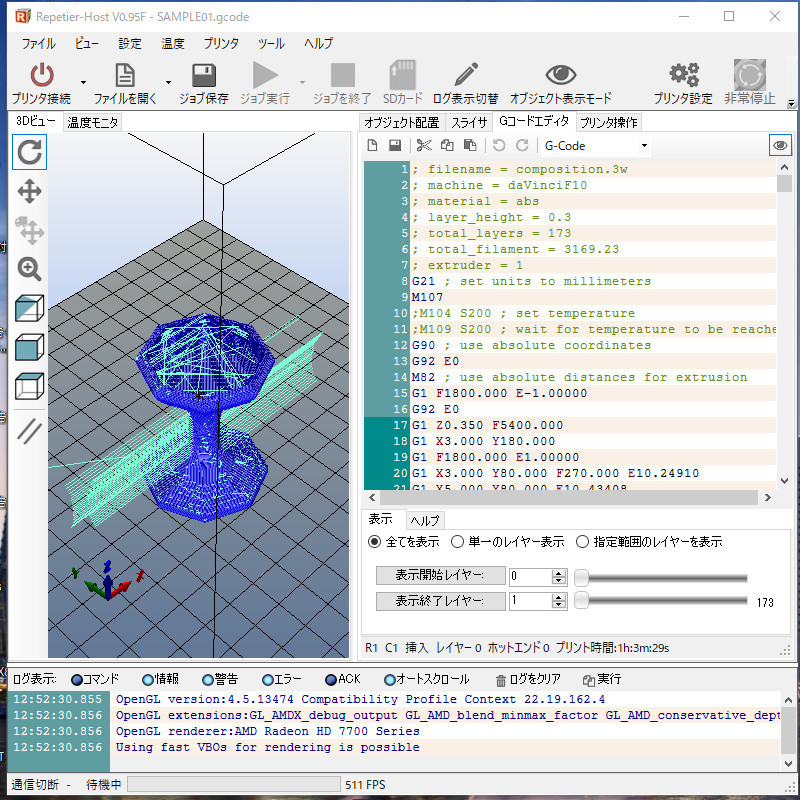Open the ヘルプ tab below editor
800x800 pixels.
425,520
